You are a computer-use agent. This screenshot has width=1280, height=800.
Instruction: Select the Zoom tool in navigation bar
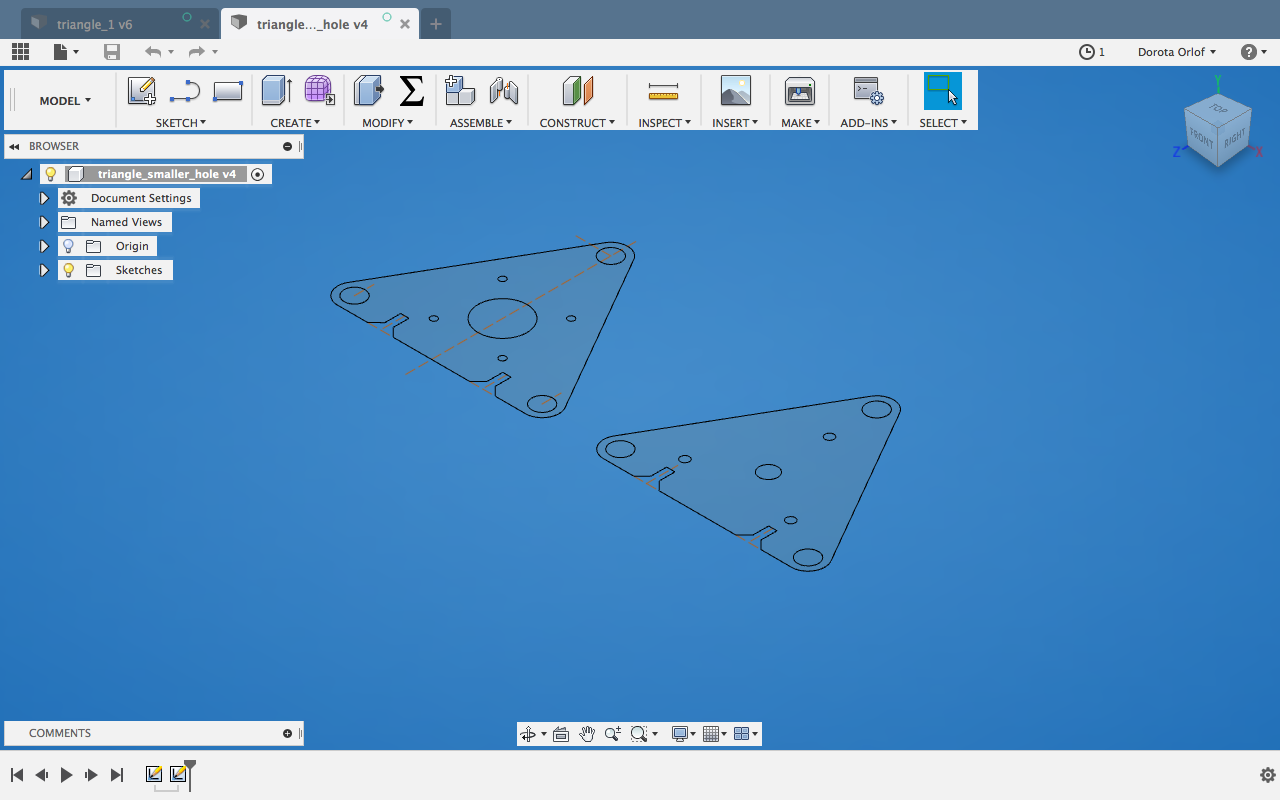612,734
